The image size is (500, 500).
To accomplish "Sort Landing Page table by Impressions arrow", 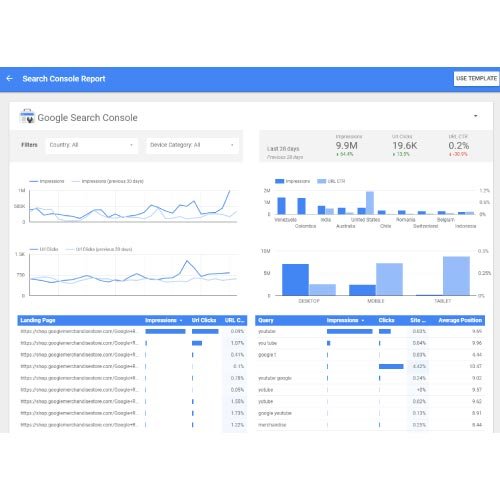I will click(x=181, y=321).
